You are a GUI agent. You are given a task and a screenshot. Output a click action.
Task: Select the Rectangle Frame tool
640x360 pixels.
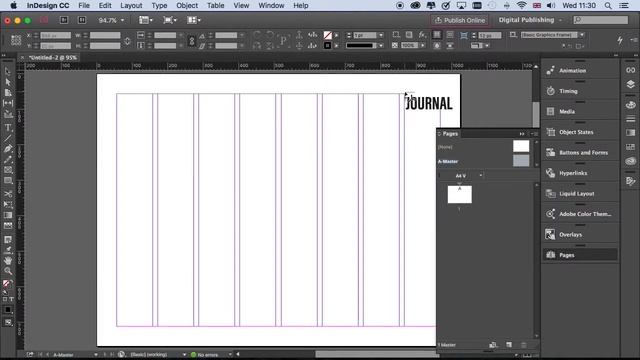click(8, 170)
